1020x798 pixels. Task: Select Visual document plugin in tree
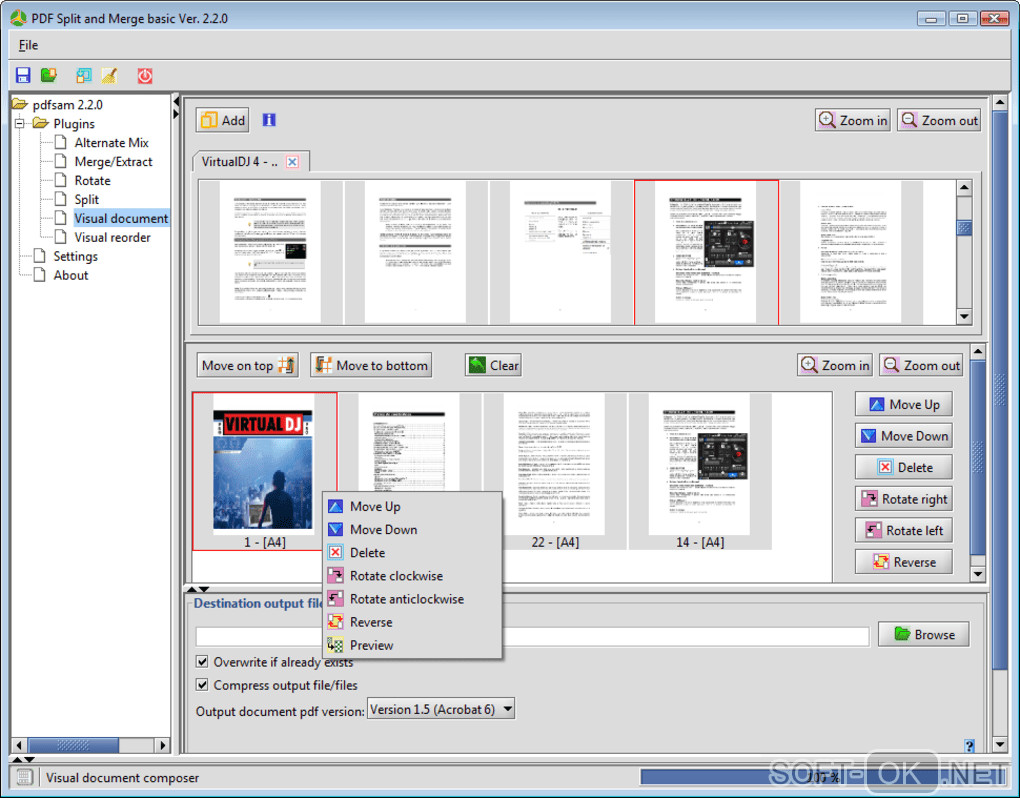(121, 218)
